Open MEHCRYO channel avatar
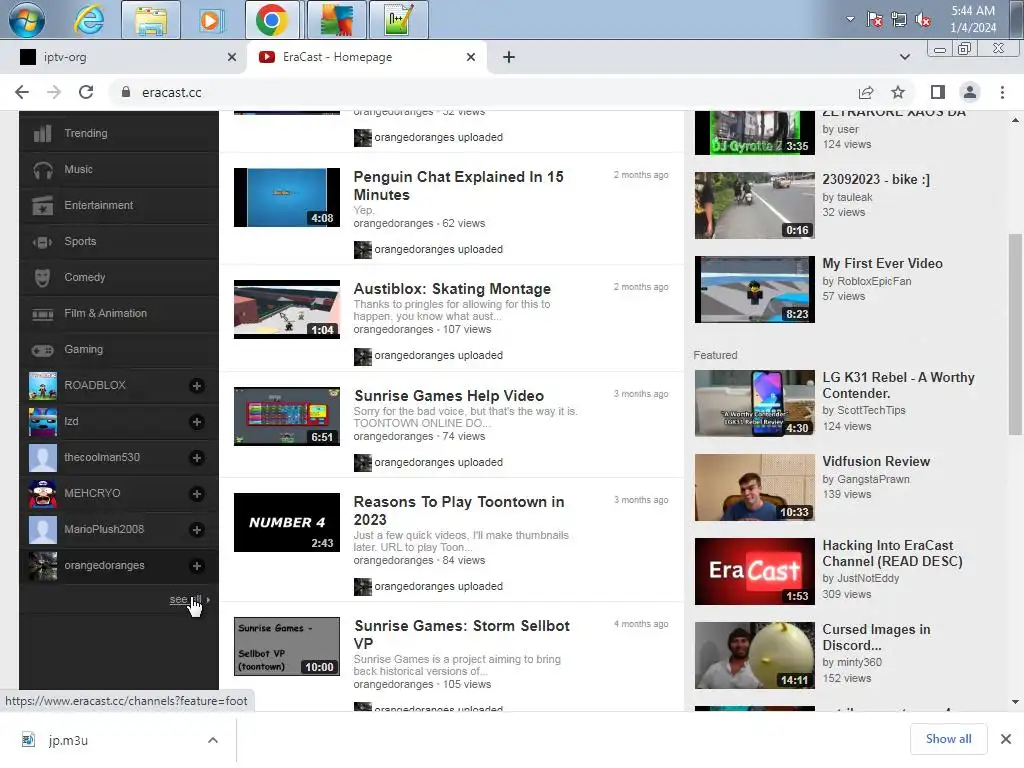Image resolution: width=1024 pixels, height=768 pixels. pyautogui.click(x=43, y=493)
